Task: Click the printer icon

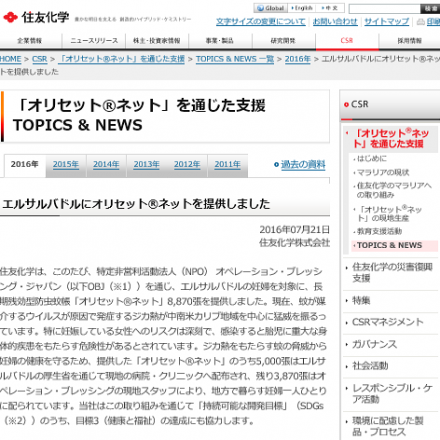Action: 421,22
